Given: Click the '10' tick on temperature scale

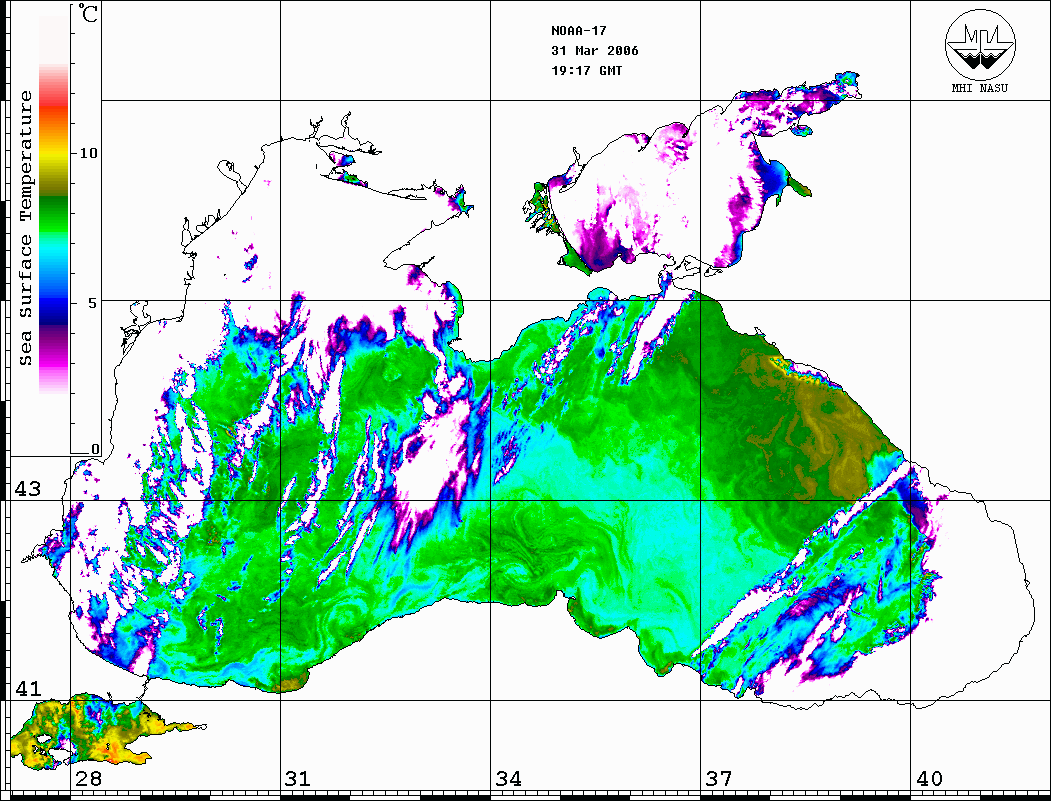Looking at the screenshot, I should click(x=88, y=153).
